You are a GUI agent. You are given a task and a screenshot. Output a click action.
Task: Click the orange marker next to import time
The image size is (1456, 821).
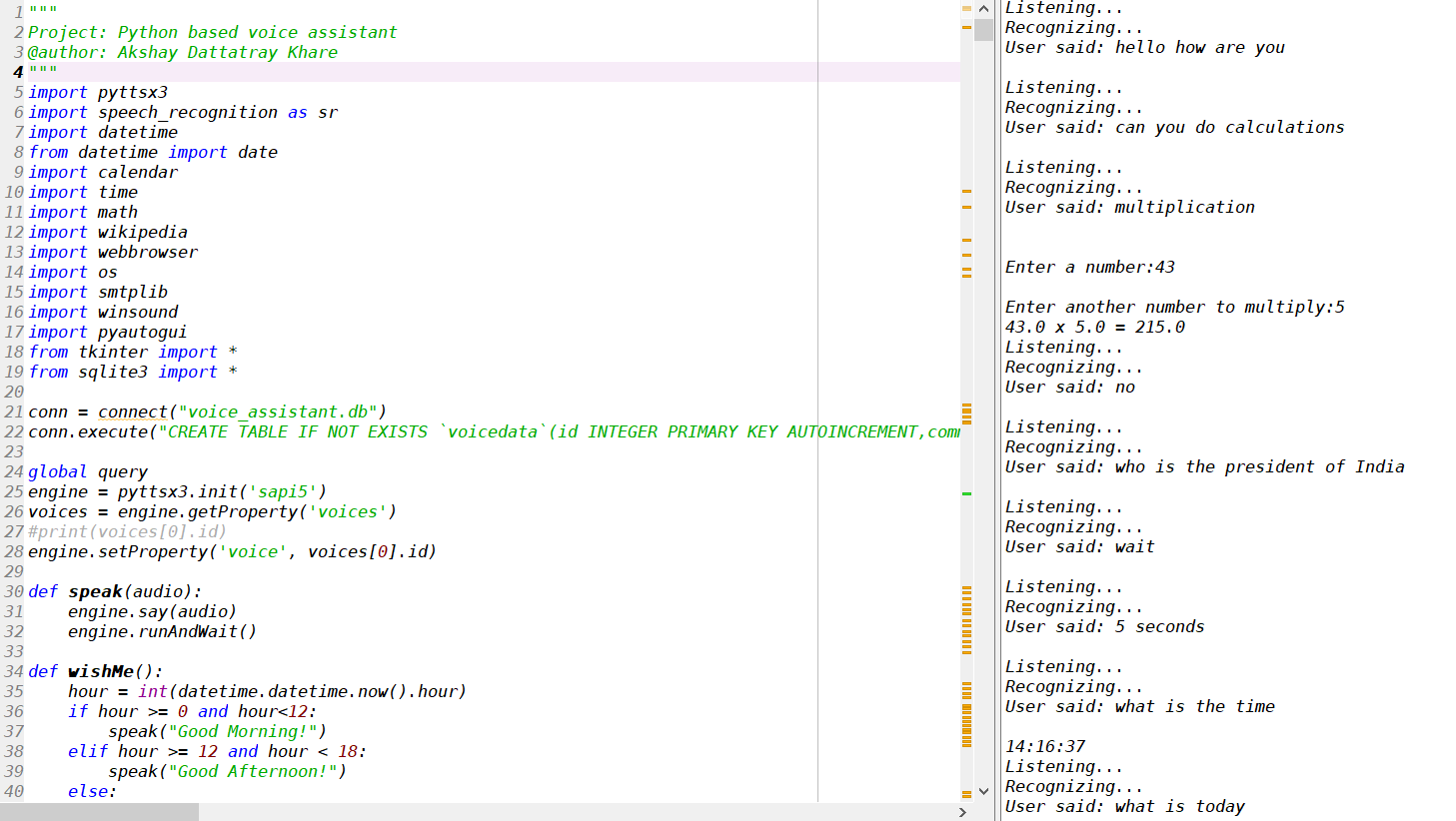(965, 190)
